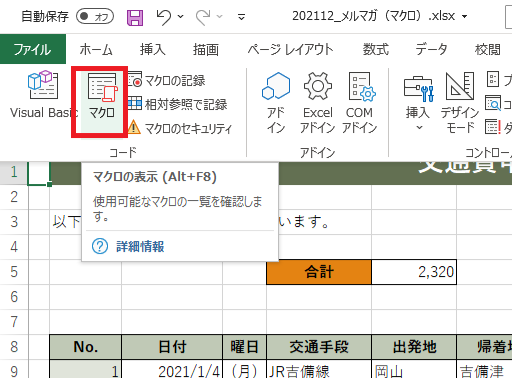
Task: Select the cell with date 2021/1/4
Action: 172,370
